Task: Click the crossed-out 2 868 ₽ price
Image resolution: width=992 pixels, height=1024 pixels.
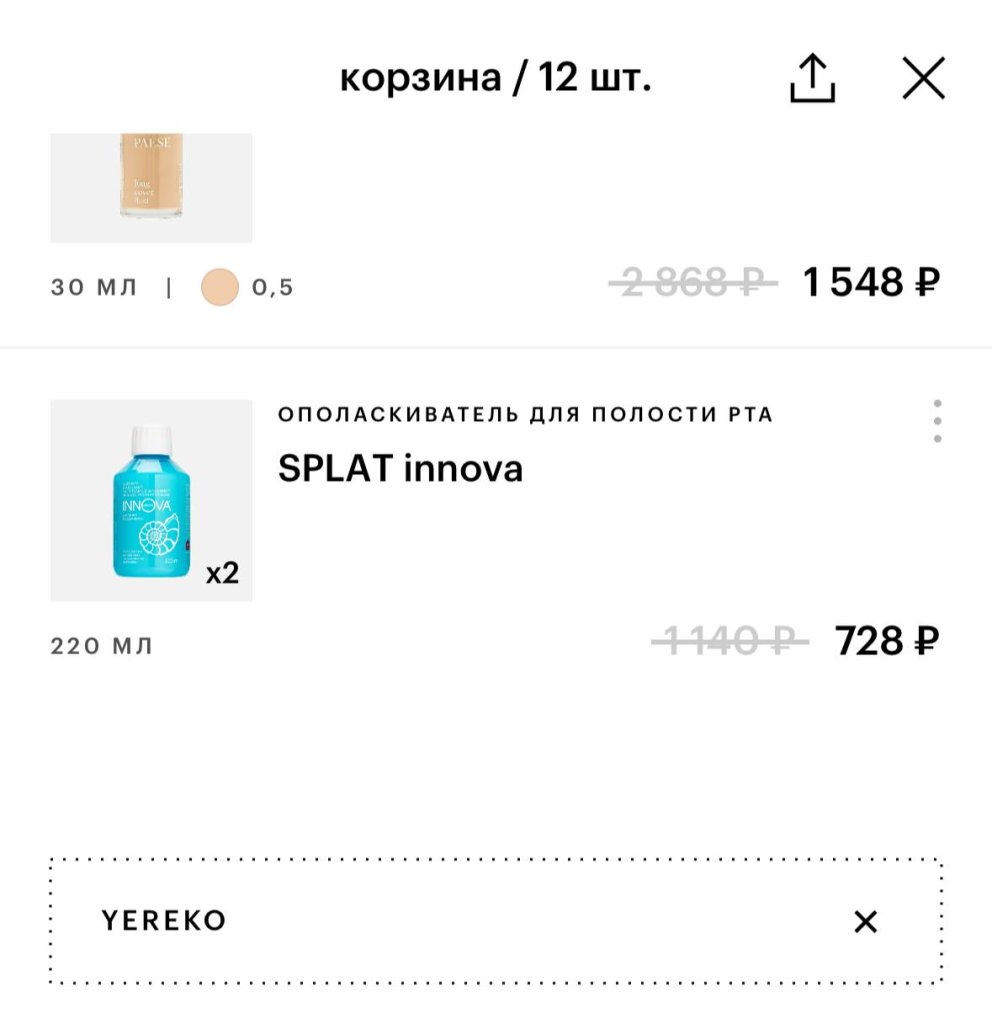Action: pyautogui.click(x=692, y=284)
